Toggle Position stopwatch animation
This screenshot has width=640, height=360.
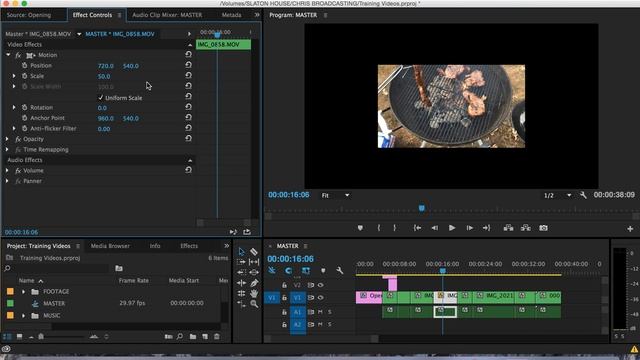[24, 65]
